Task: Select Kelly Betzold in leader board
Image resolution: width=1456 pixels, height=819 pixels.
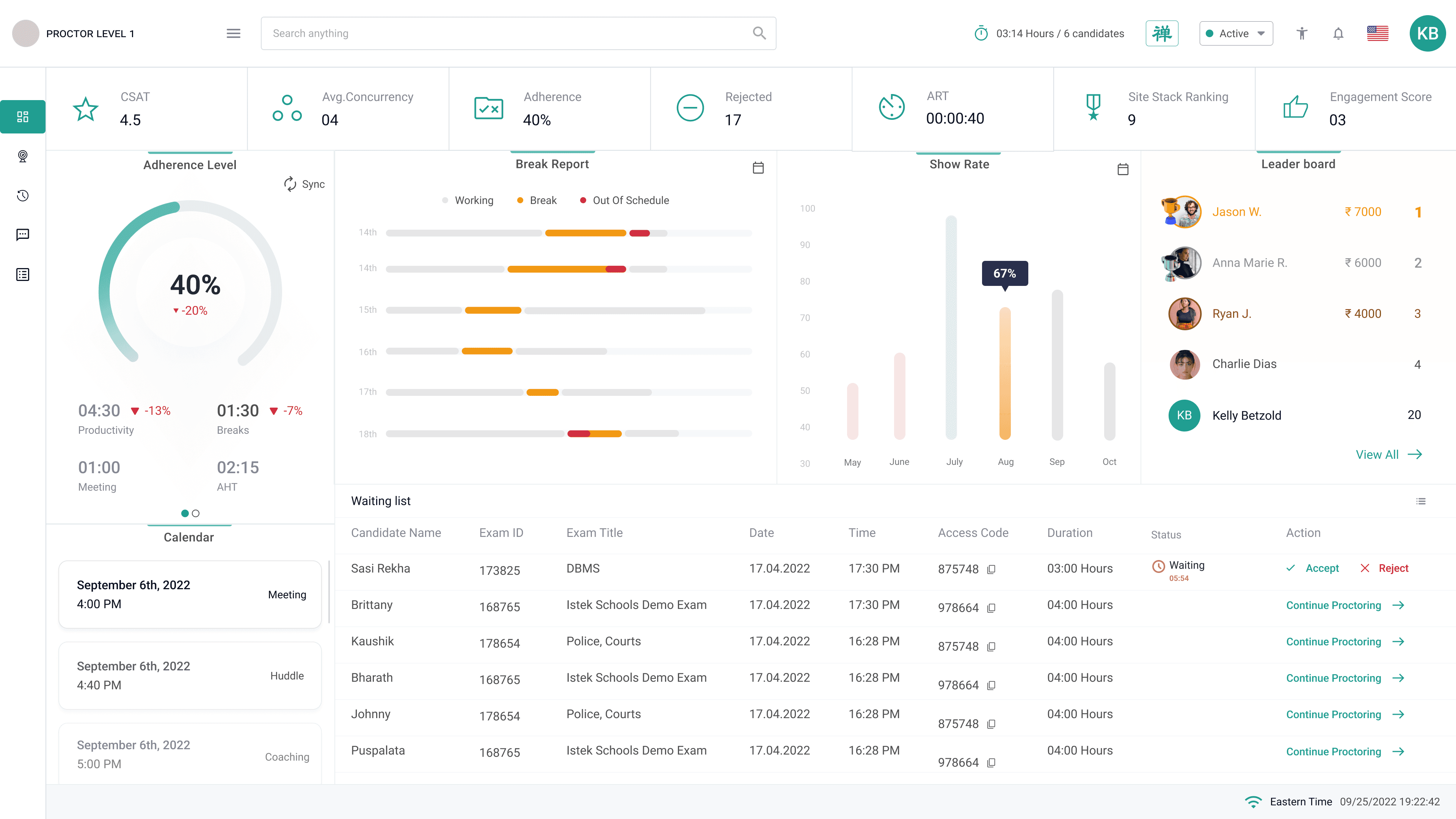Action: click(x=1295, y=415)
